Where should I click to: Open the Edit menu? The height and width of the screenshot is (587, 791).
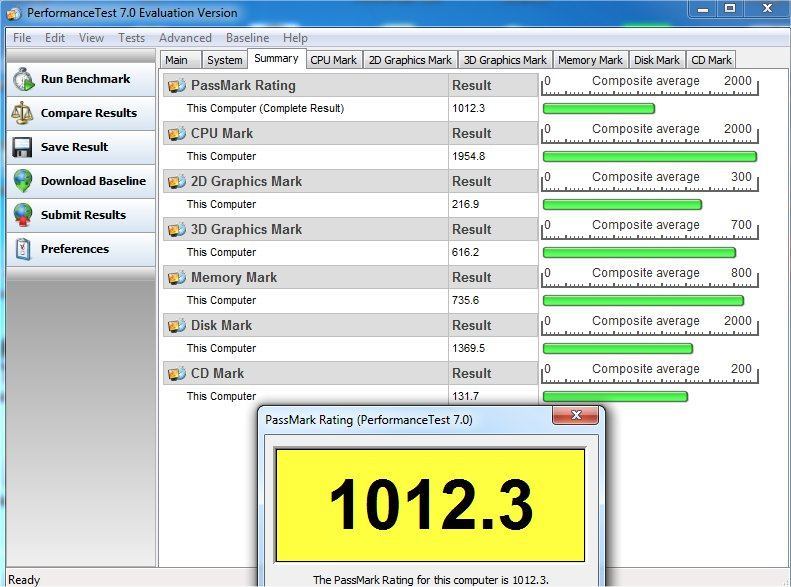click(54, 38)
